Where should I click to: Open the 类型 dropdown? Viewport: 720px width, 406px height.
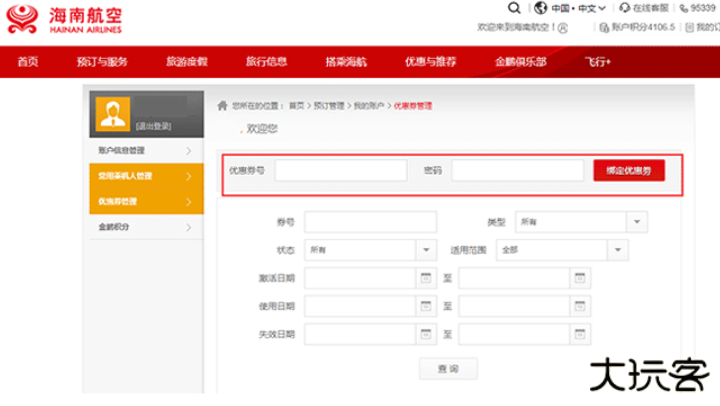pos(637,222)
